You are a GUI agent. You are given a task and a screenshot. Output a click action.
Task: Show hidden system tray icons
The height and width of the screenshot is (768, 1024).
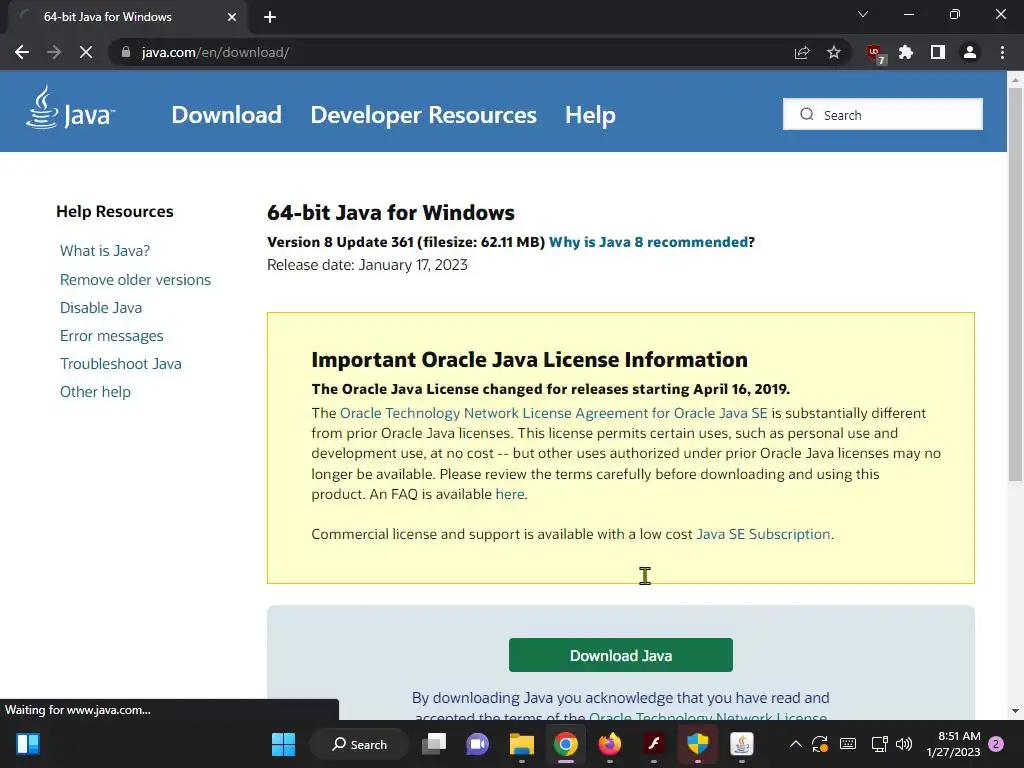[795, 744]
